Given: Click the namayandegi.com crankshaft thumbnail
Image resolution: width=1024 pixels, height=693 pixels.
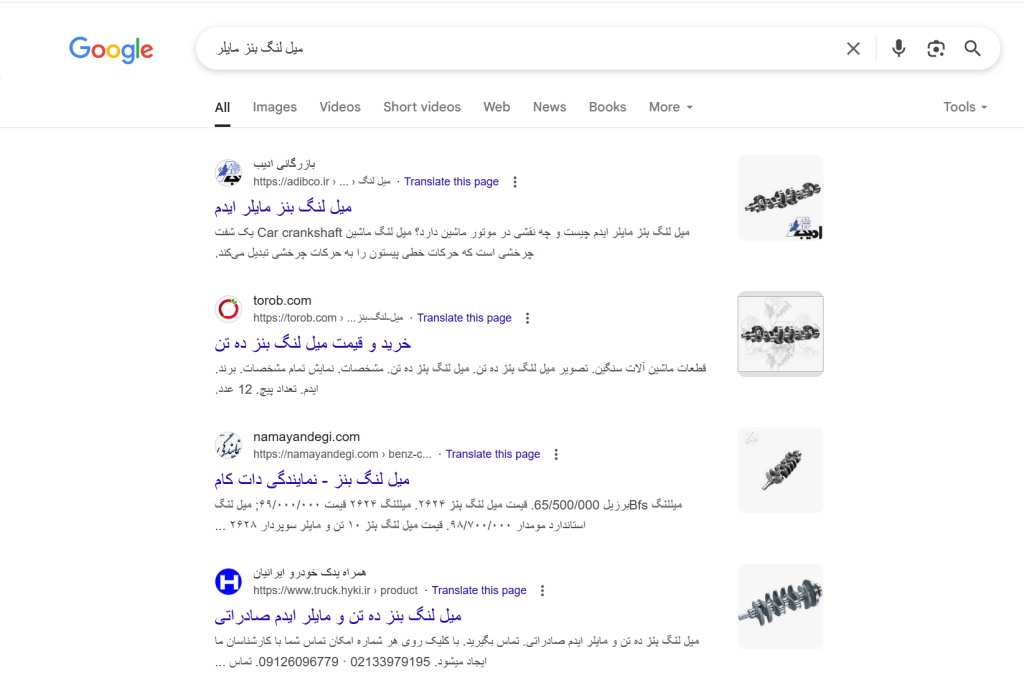Looking at the screenshot, I should pyautogui.click(x=780, y=470).
